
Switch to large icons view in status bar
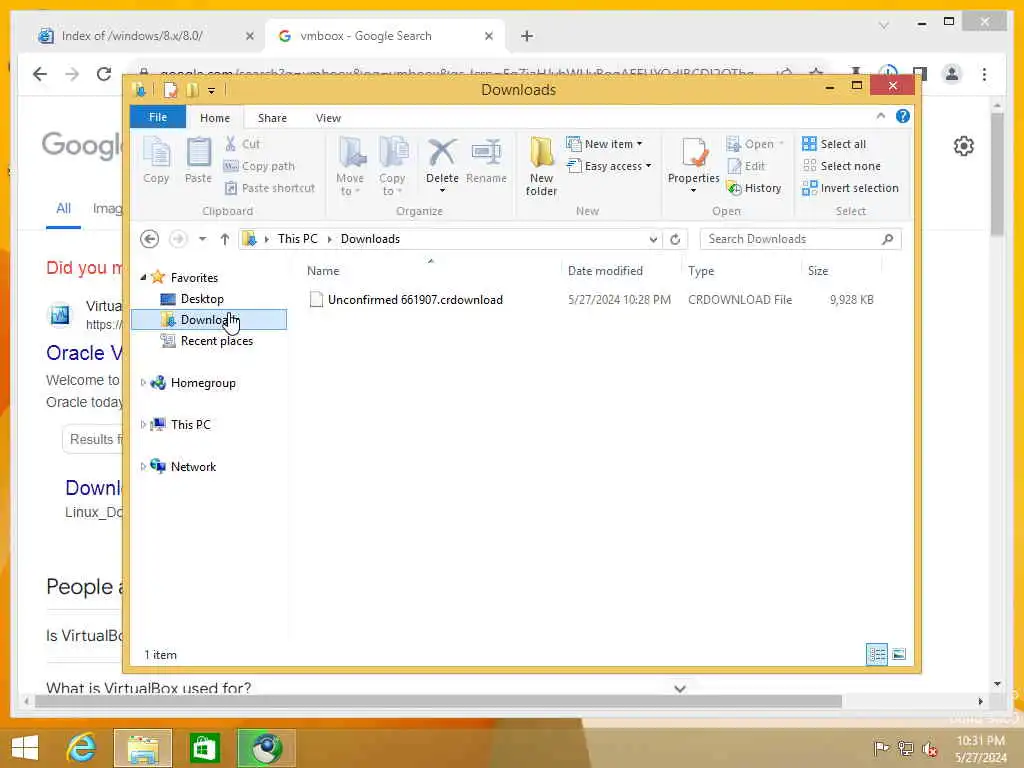tap(899, 654)
